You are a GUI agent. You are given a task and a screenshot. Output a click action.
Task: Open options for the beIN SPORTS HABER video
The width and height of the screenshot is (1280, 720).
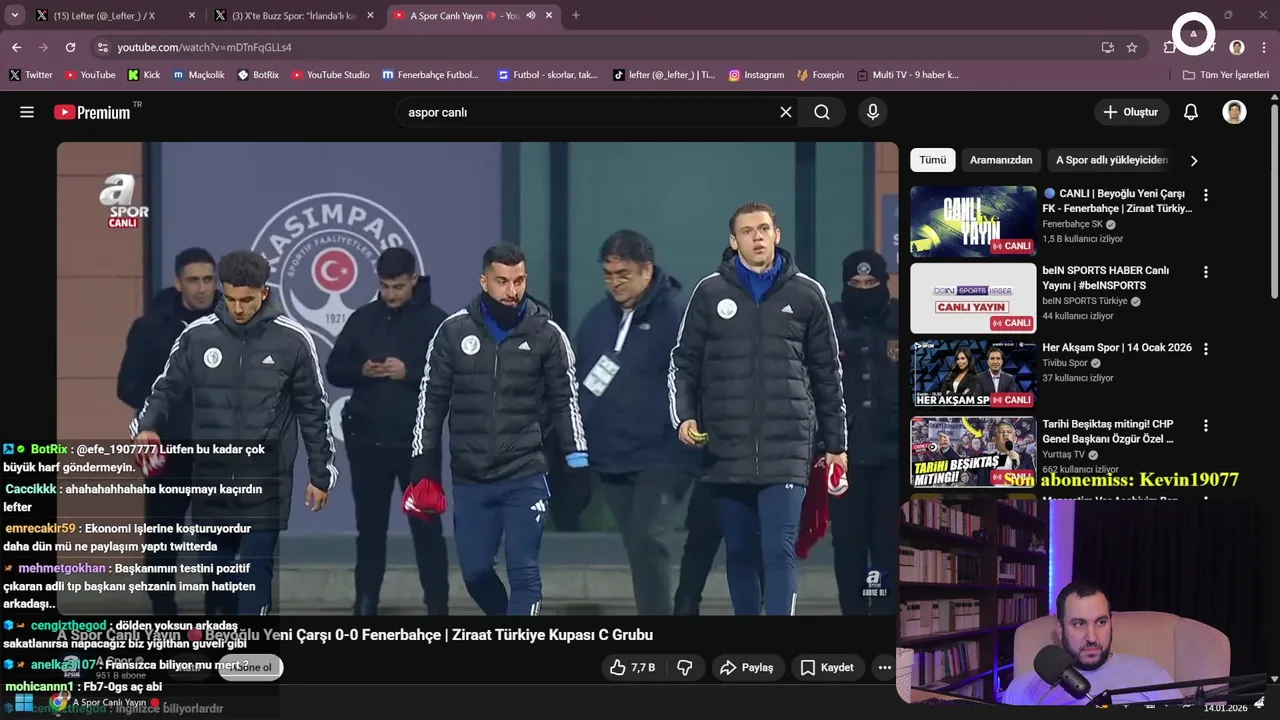pyautogui.click(x=1206, y=272)
